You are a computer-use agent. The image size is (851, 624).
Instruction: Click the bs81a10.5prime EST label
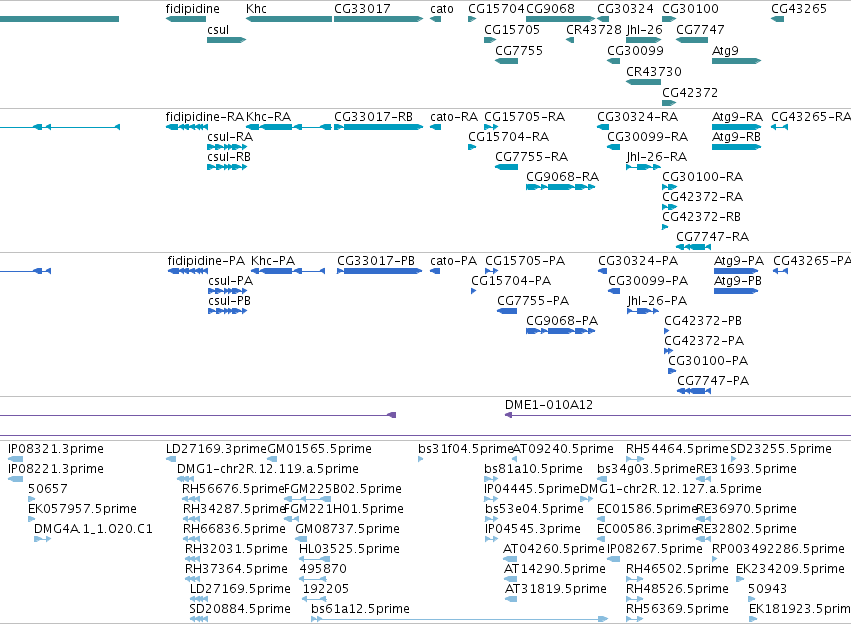[534, 469]
